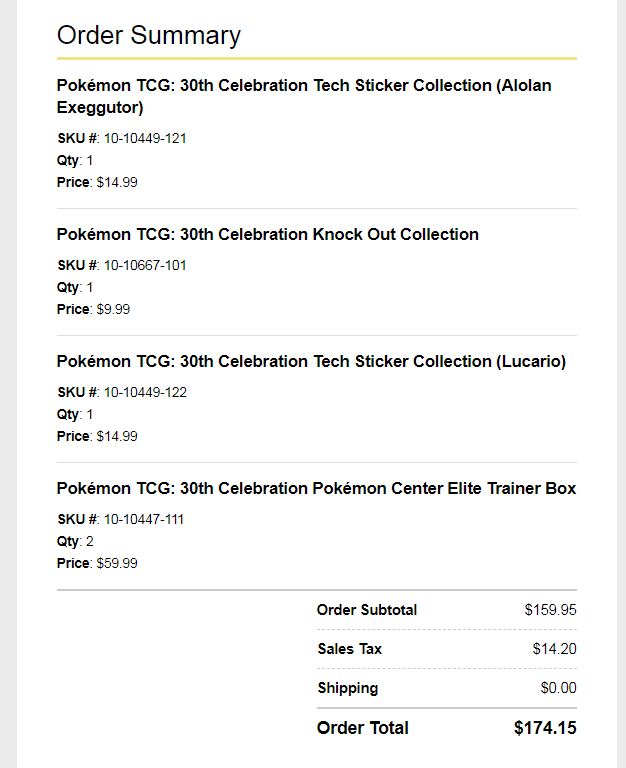Click the $159.95 subtotal amount
Image resolution: width=626 pixels, height=768 pixels.
(551, 610)
